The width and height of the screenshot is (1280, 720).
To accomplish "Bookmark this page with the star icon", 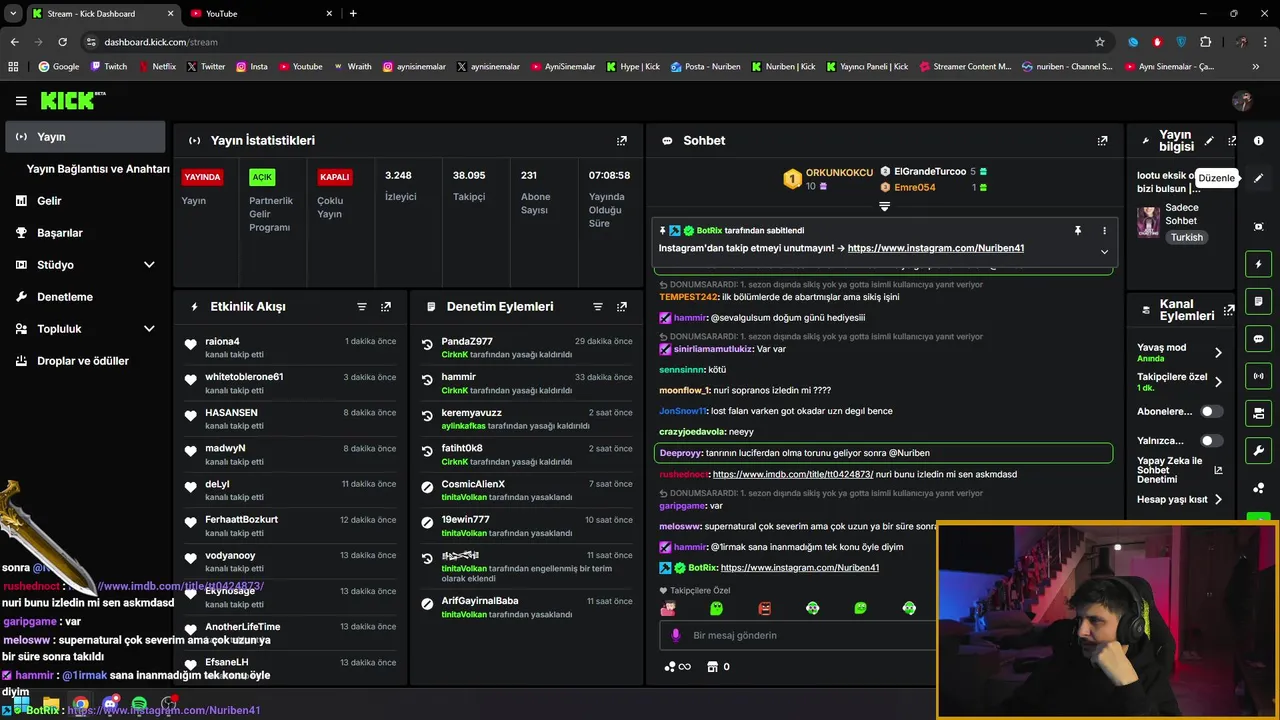I will [1100, 42].
